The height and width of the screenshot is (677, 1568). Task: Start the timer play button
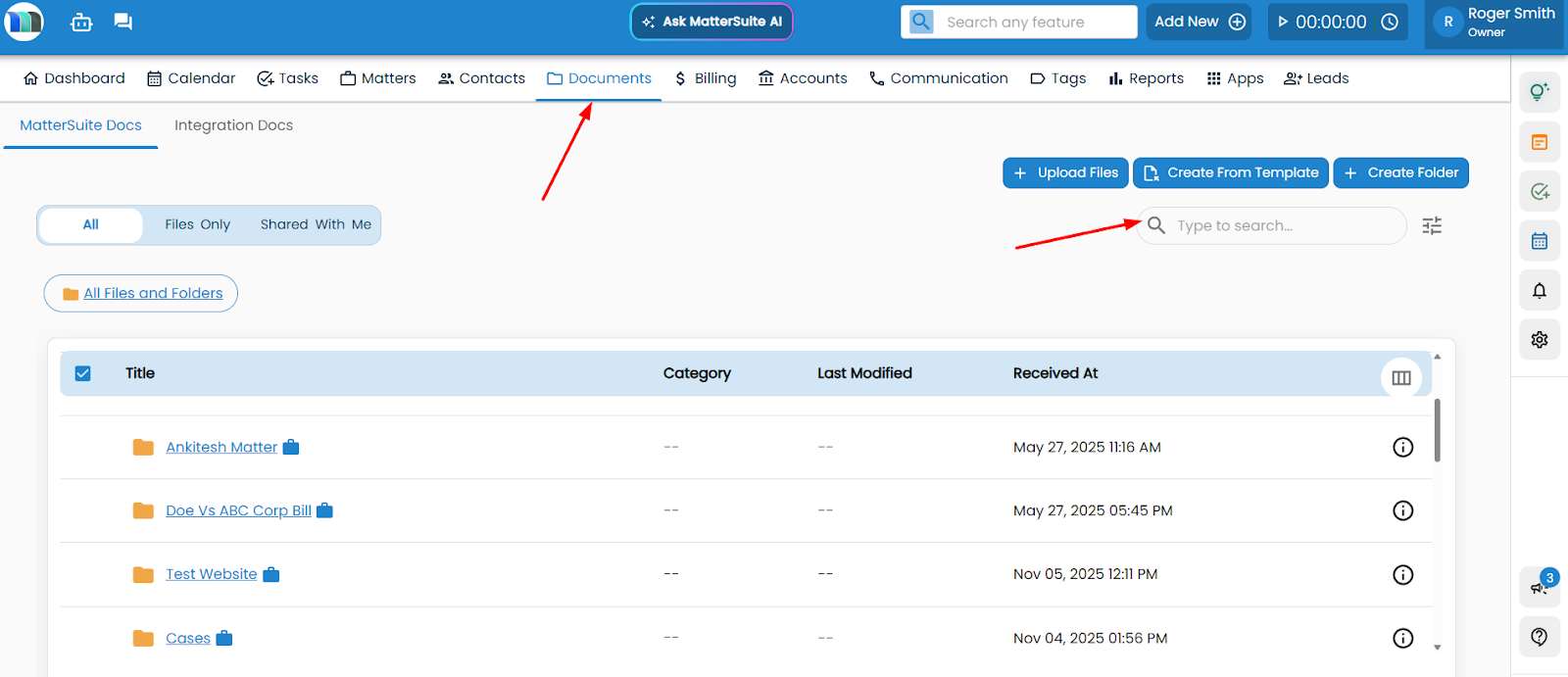pyautogui.click(x=1283, y=22)
